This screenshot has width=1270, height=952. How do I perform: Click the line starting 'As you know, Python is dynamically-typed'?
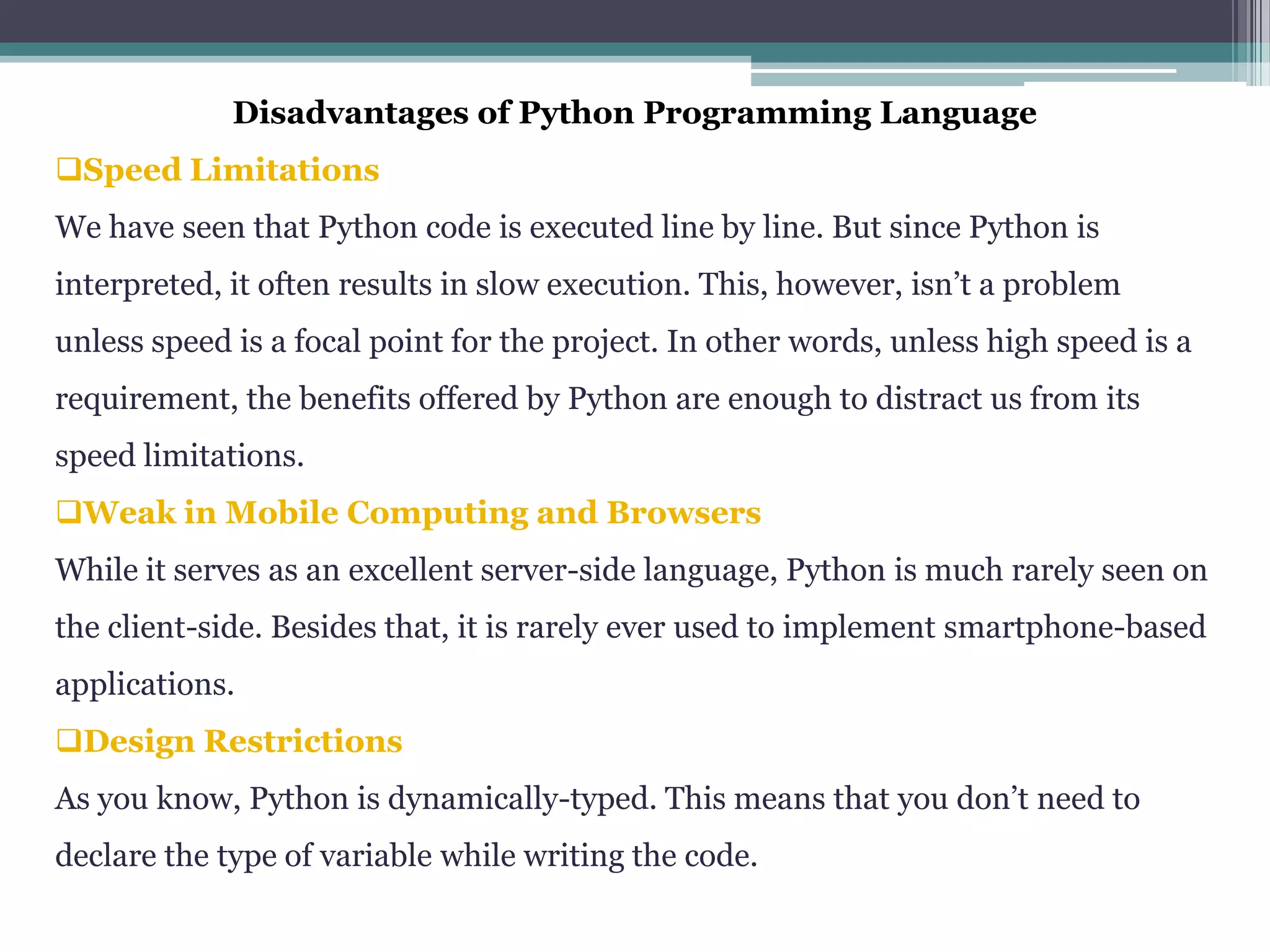(x=597, y=799)
